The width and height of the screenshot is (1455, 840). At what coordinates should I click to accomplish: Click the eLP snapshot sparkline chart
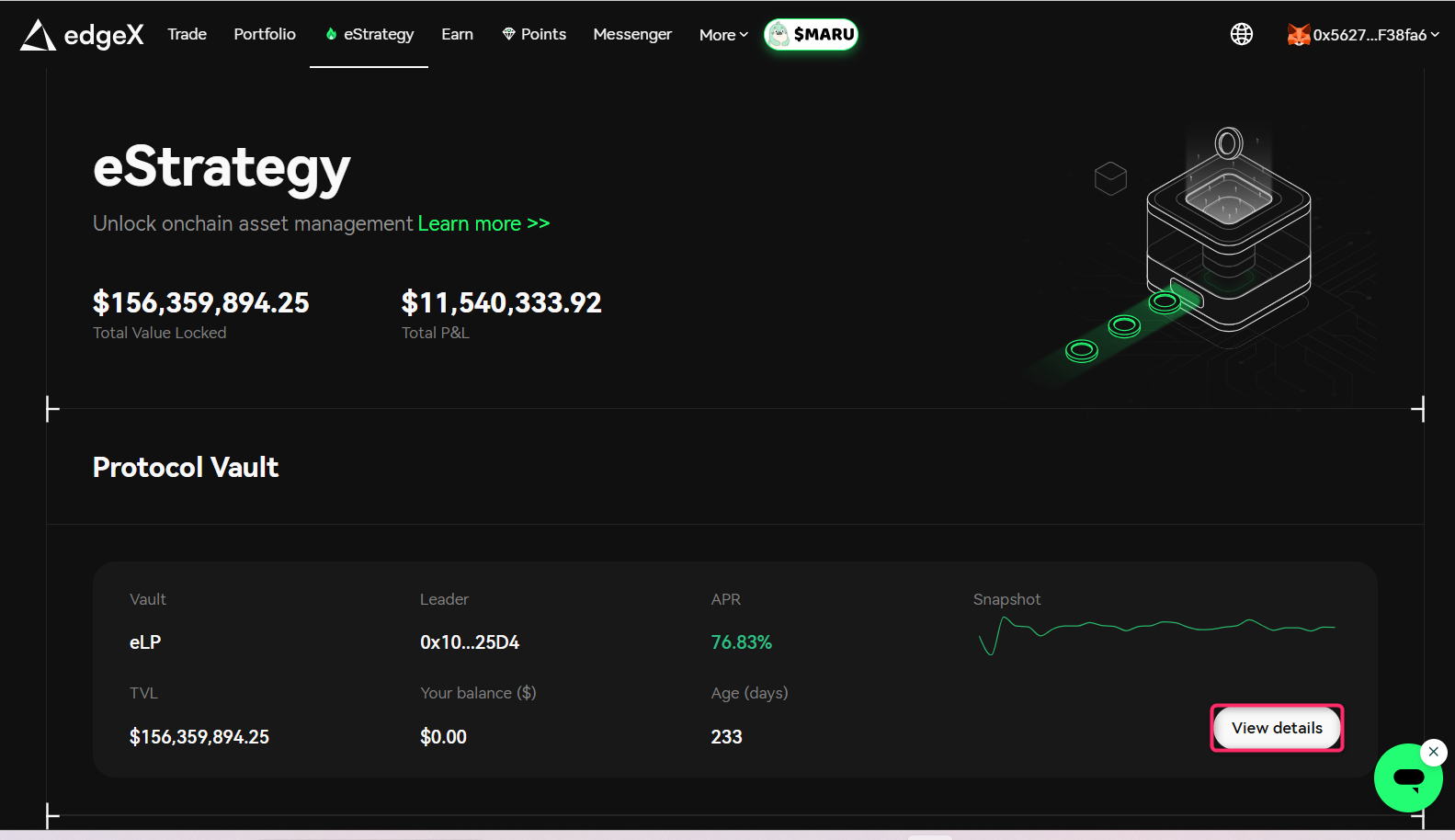[x=1156, y=632]
